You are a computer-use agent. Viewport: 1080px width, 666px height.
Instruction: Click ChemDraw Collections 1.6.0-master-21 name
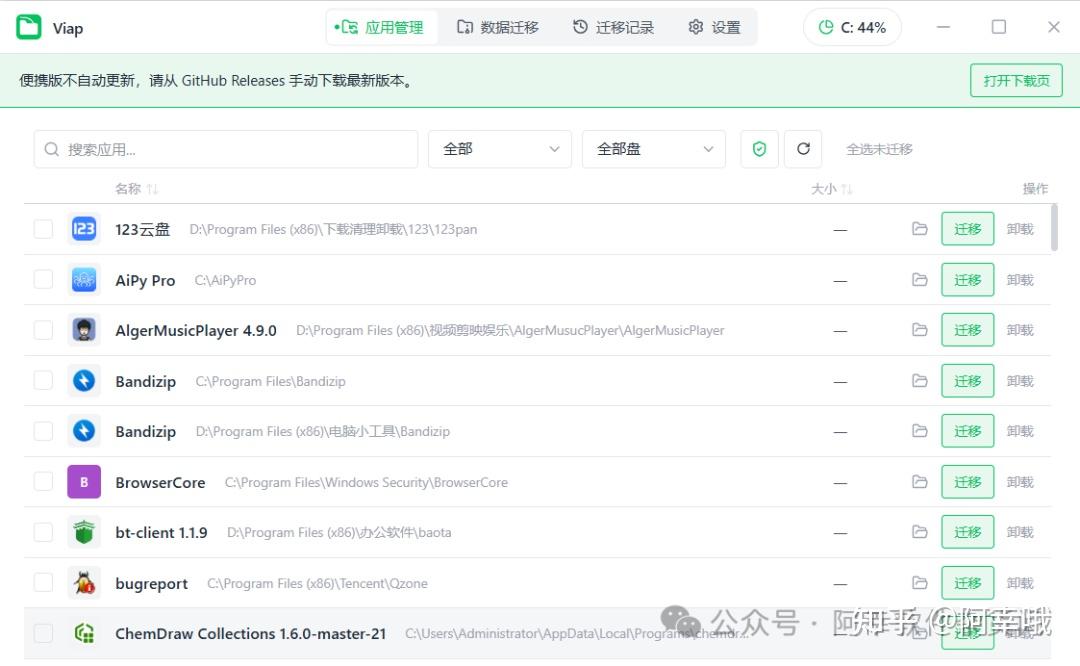[251, 634]
